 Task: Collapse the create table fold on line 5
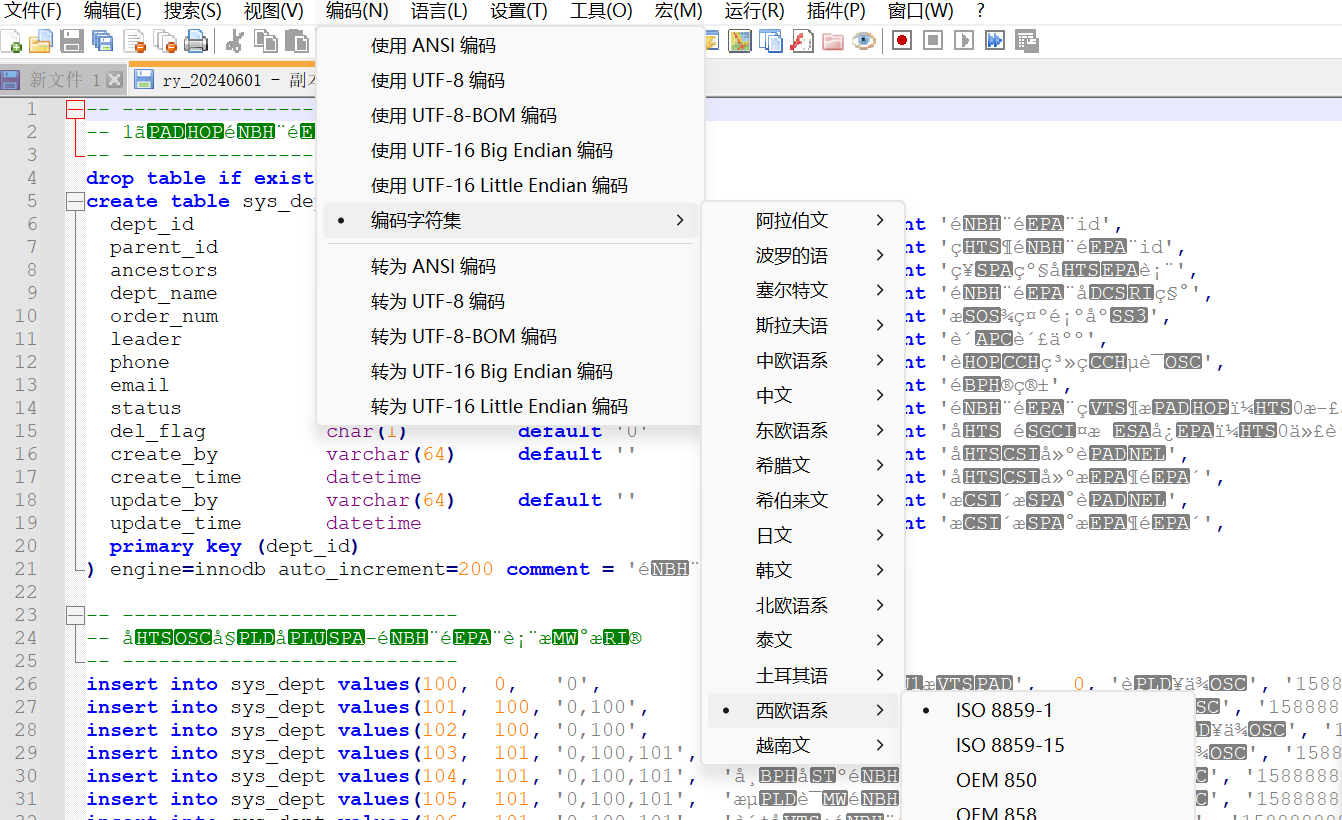click(75, 201)
